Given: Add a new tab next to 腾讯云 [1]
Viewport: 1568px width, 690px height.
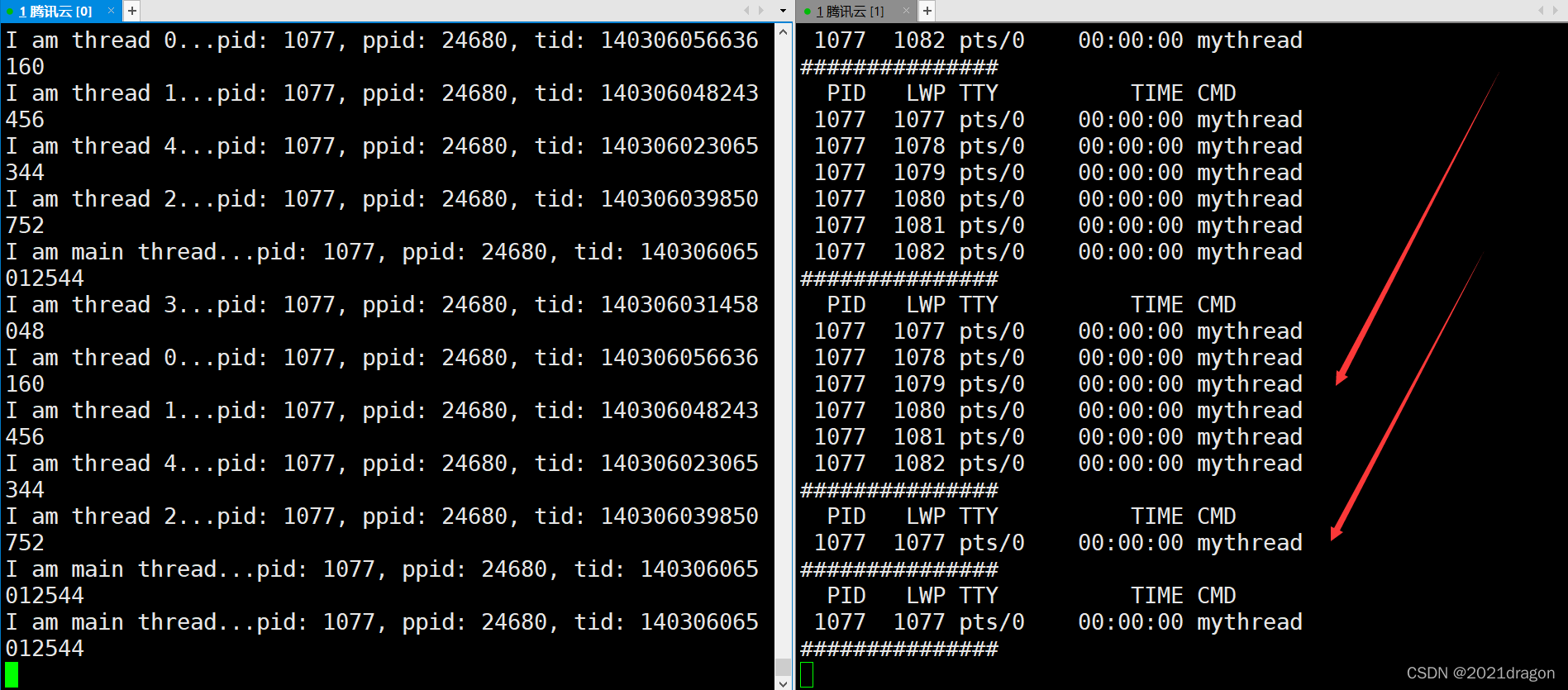Looking at the screenshot, I should [927, 11].
